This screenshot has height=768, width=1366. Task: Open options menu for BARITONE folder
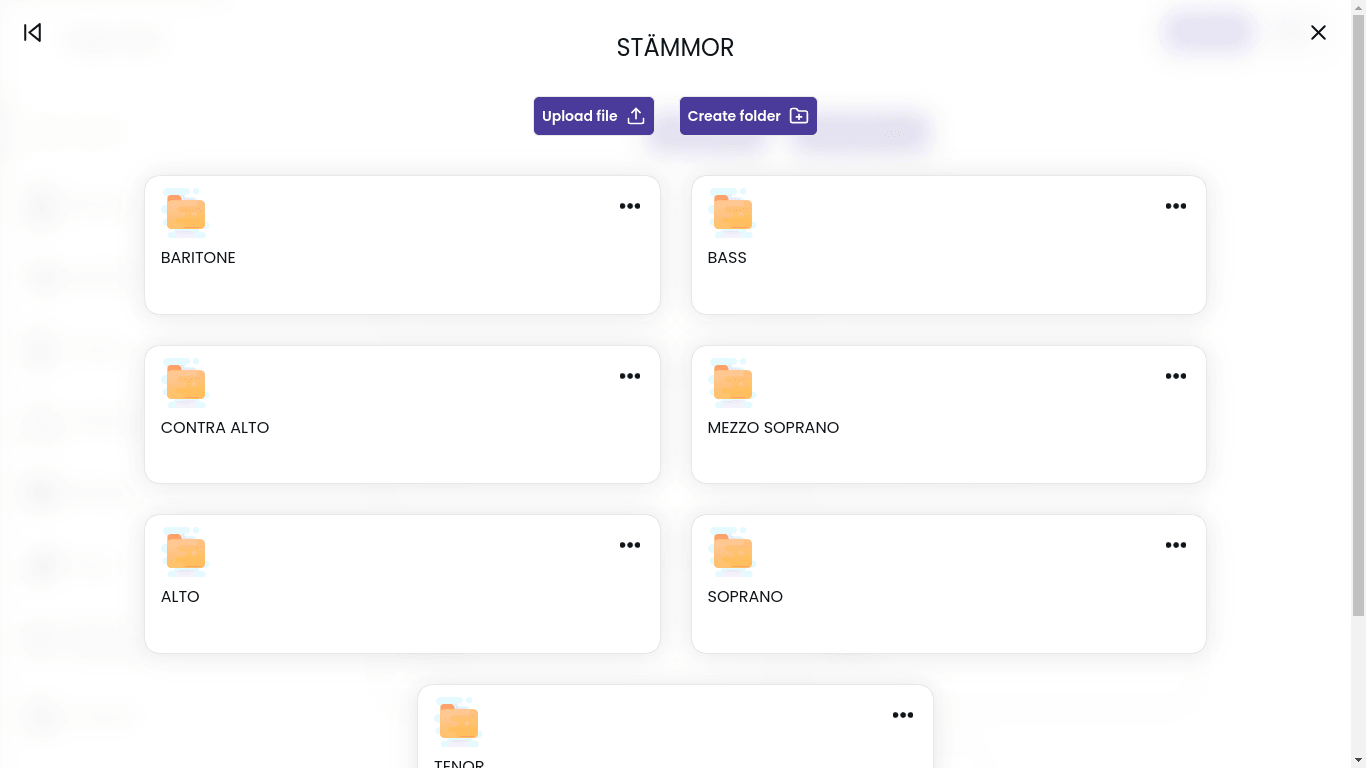pyautogui.click(x=629, y=206)
